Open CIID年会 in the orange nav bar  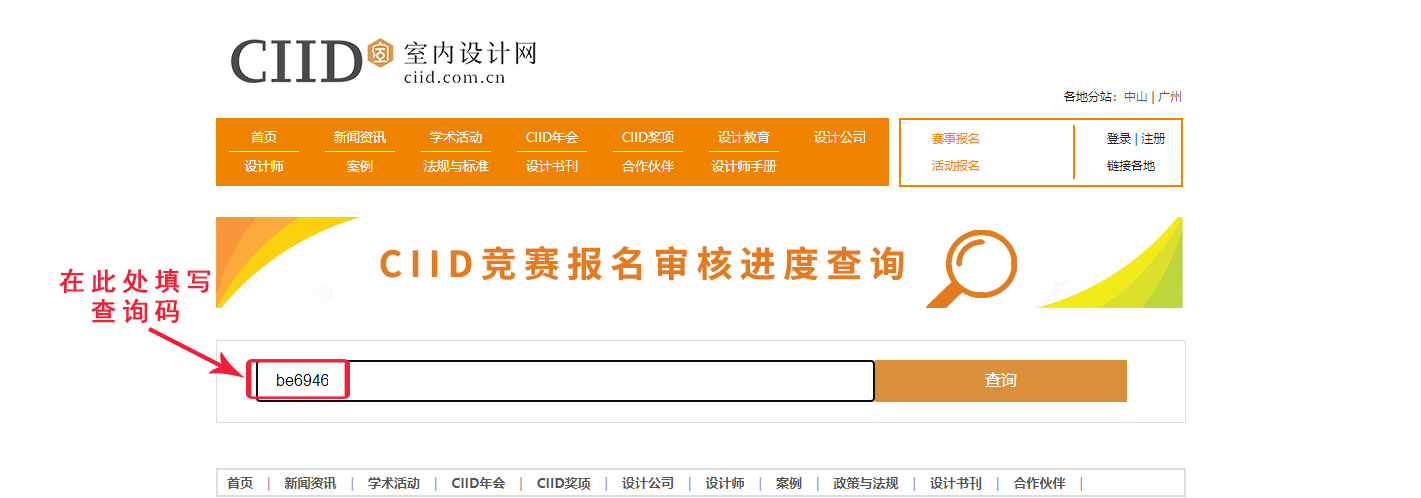click(x=552, y=138)
